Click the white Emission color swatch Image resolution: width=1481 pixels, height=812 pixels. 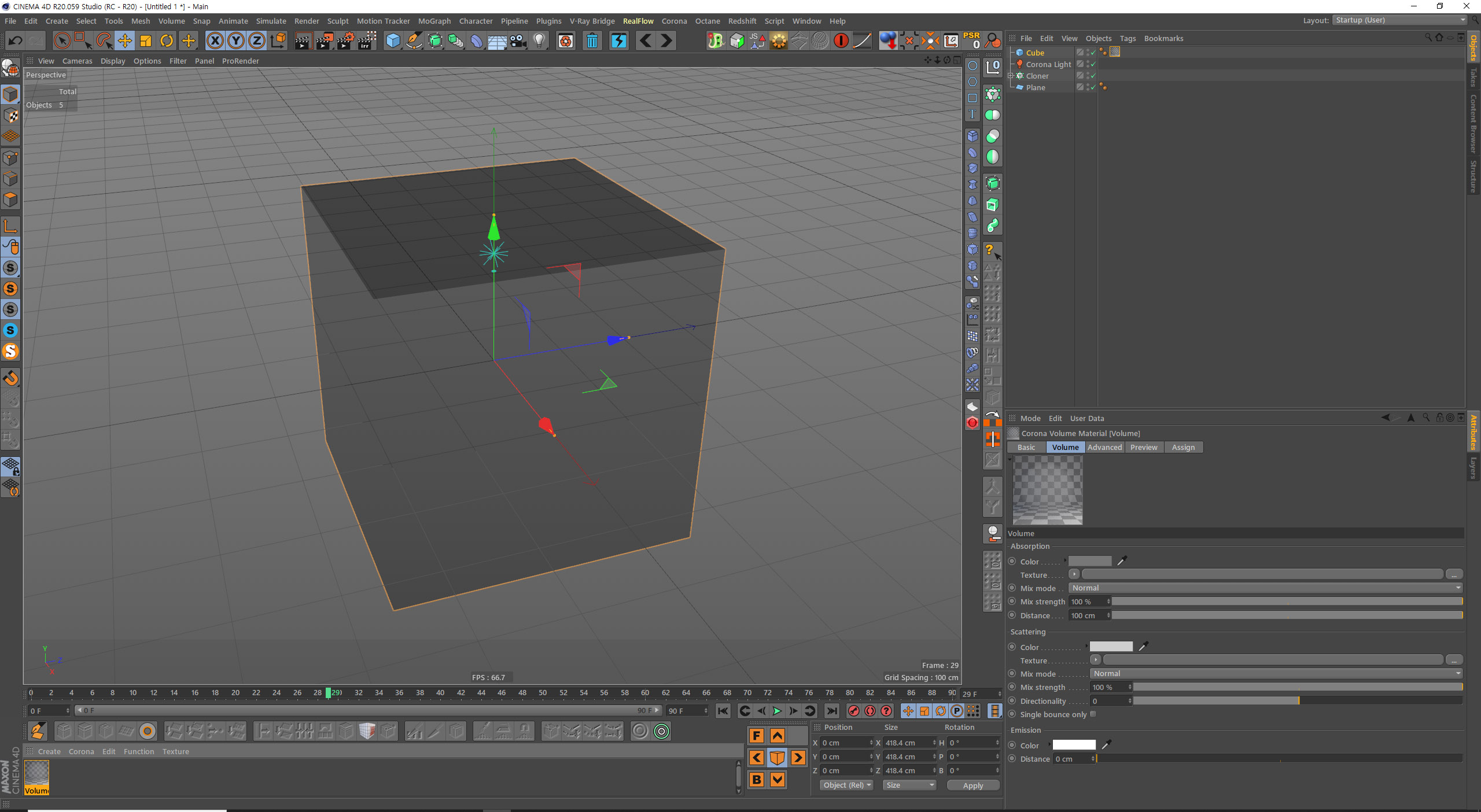pyautogui.click(x=1074, y=744)
